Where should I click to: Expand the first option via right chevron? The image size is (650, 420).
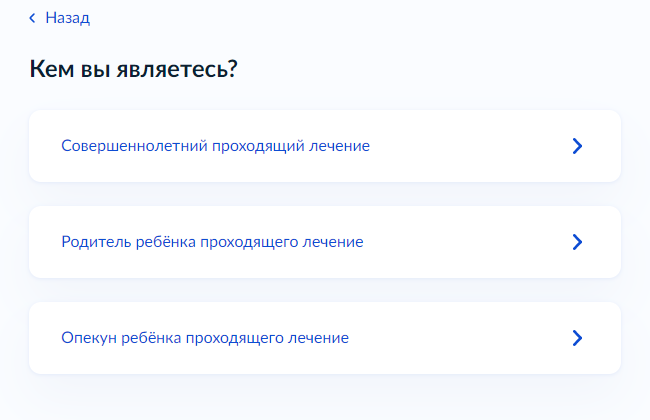tap(576, 146)
